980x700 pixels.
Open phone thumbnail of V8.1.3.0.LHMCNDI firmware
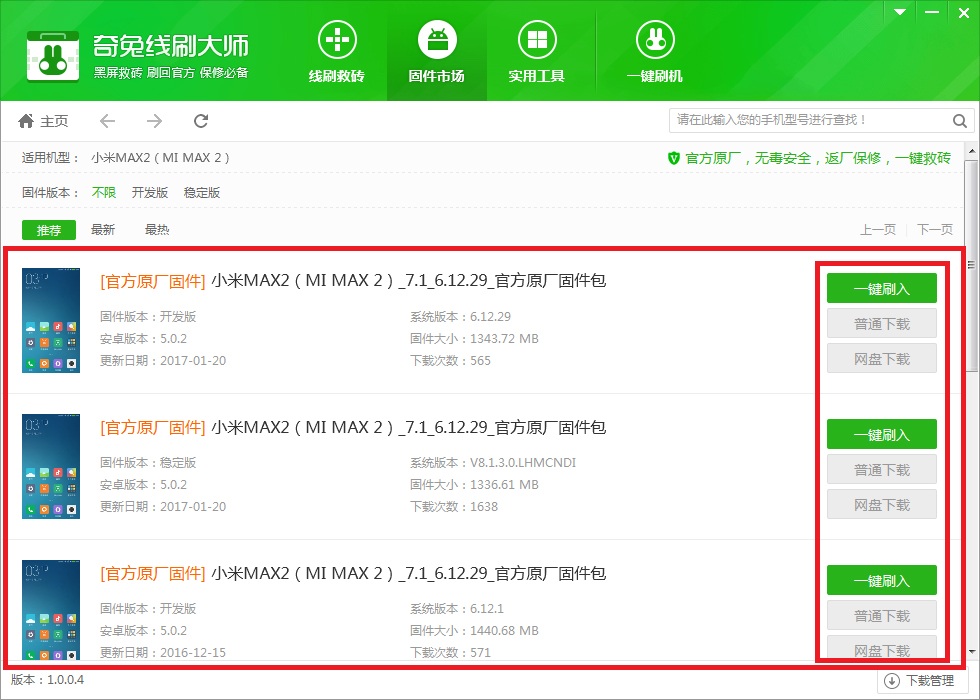pos(51,466)
